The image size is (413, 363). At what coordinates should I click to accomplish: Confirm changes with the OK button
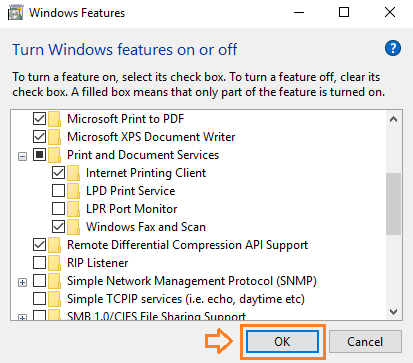(282, 342)
